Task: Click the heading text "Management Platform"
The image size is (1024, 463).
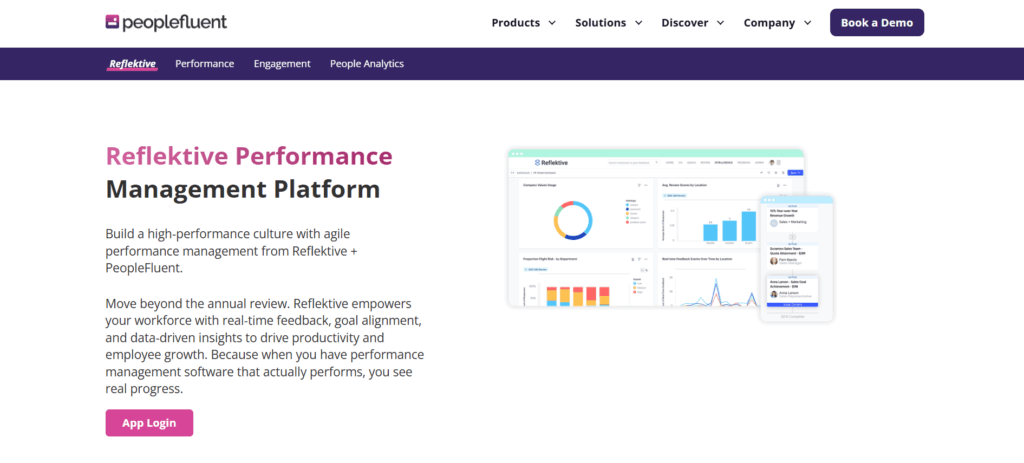Action: click(x=242, y=189)
